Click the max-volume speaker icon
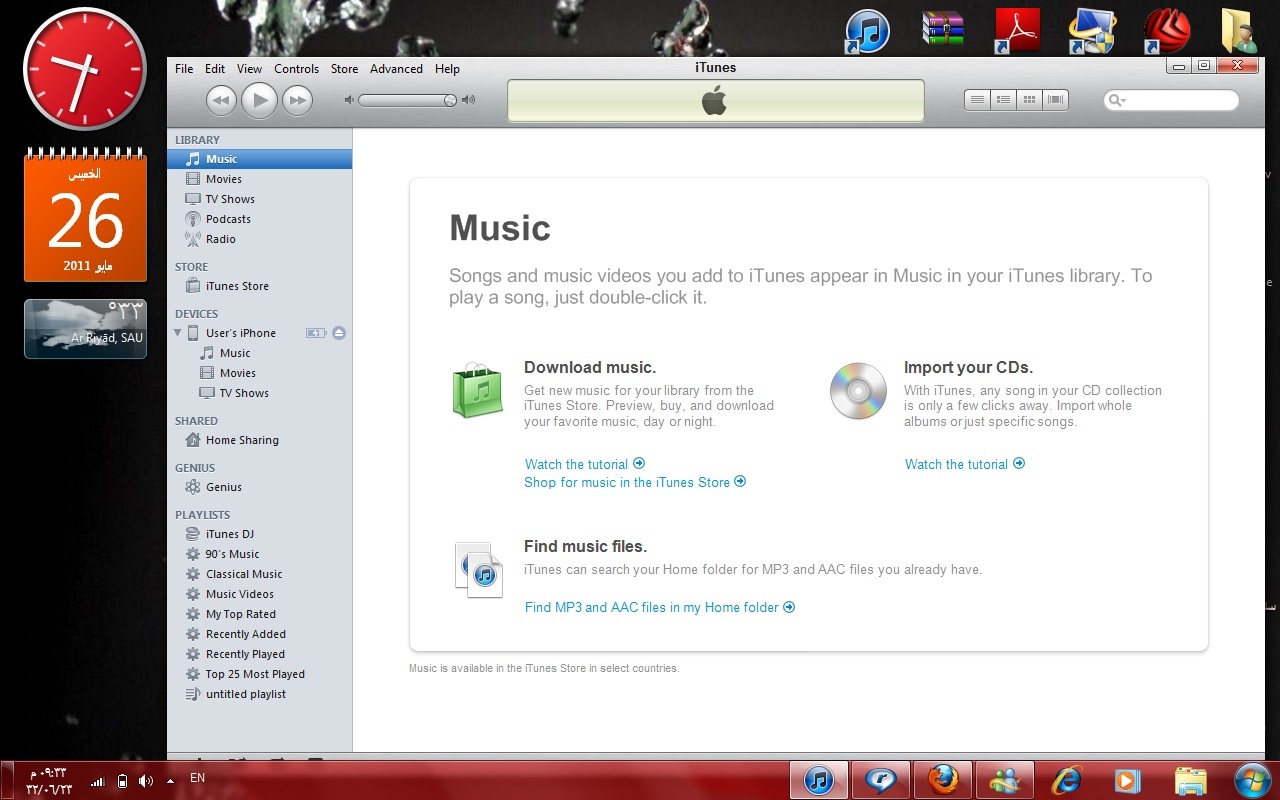Viewport: 1280px width, 800px height. coord(468,100)
